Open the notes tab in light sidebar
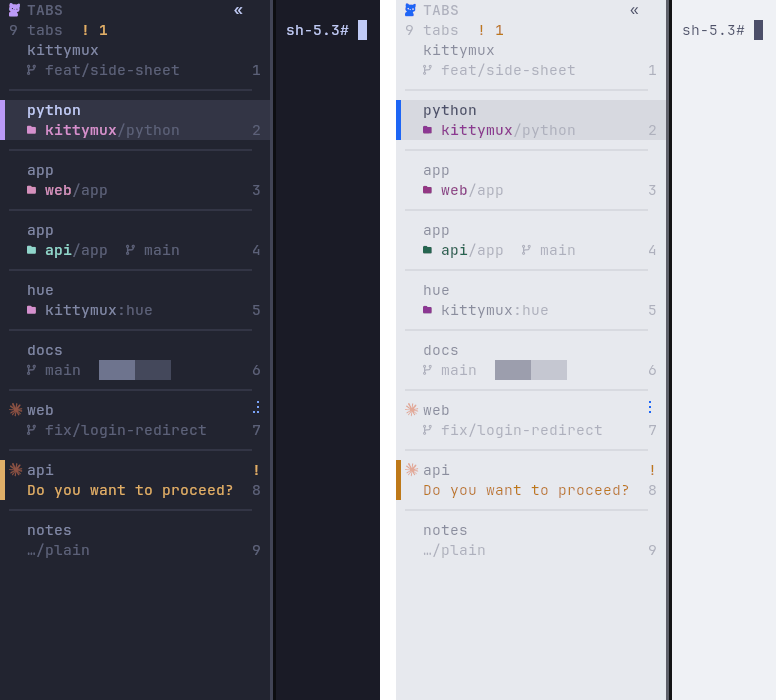The width and height of the screenshot is (776, 700). (531, 540)
